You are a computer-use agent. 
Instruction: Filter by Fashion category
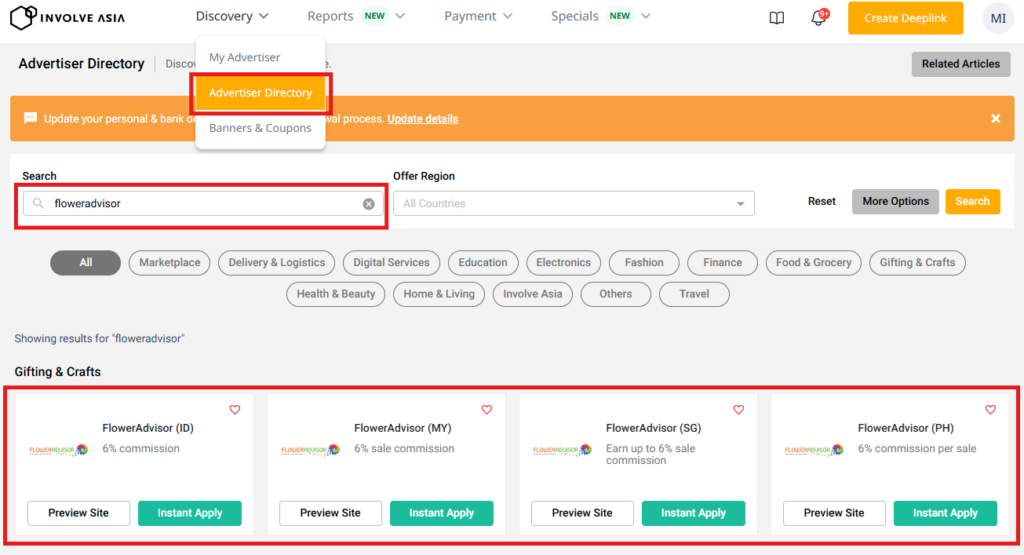pos(644,262)
